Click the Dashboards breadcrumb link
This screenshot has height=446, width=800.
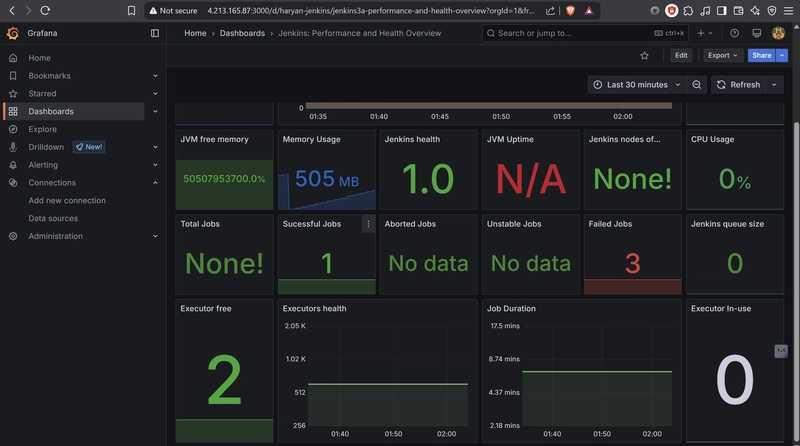point(243,33)
